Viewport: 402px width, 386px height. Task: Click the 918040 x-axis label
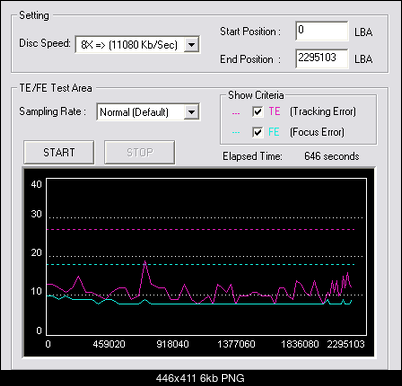173,344
